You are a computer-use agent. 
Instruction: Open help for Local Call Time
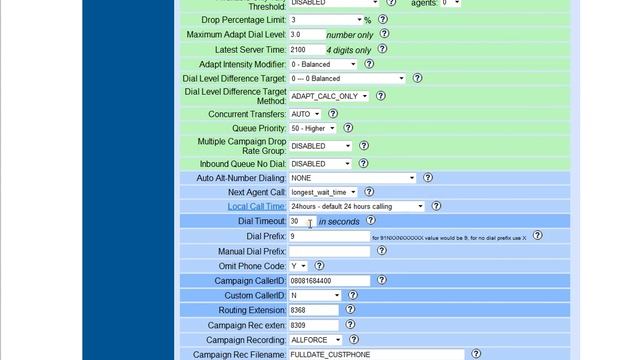click(436, 206)
